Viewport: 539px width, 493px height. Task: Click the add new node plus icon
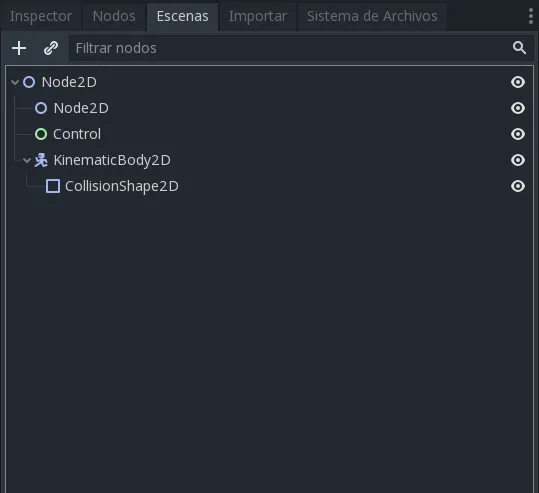pos(19,48)
